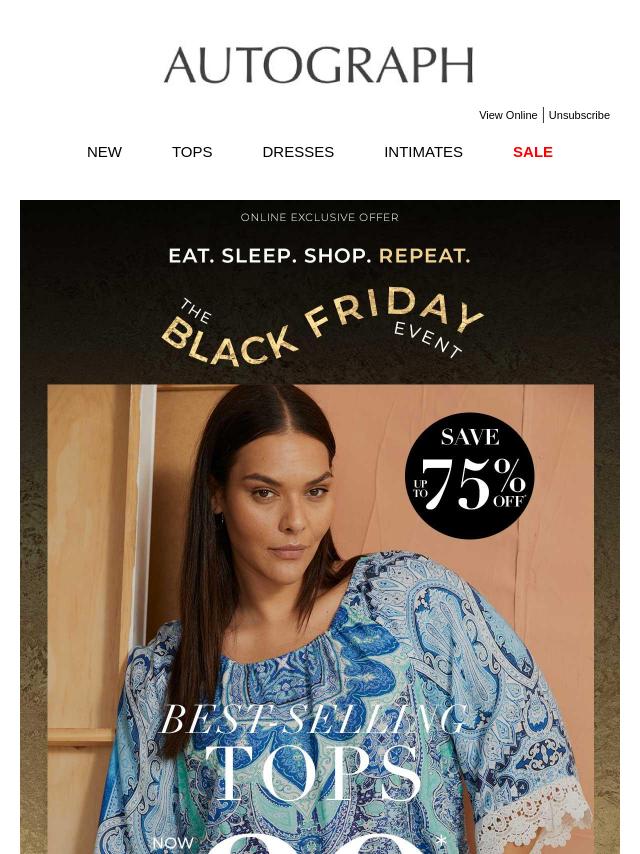Click the NOW price label
This screenshot has height=854, width=640.
pos(173,843)
